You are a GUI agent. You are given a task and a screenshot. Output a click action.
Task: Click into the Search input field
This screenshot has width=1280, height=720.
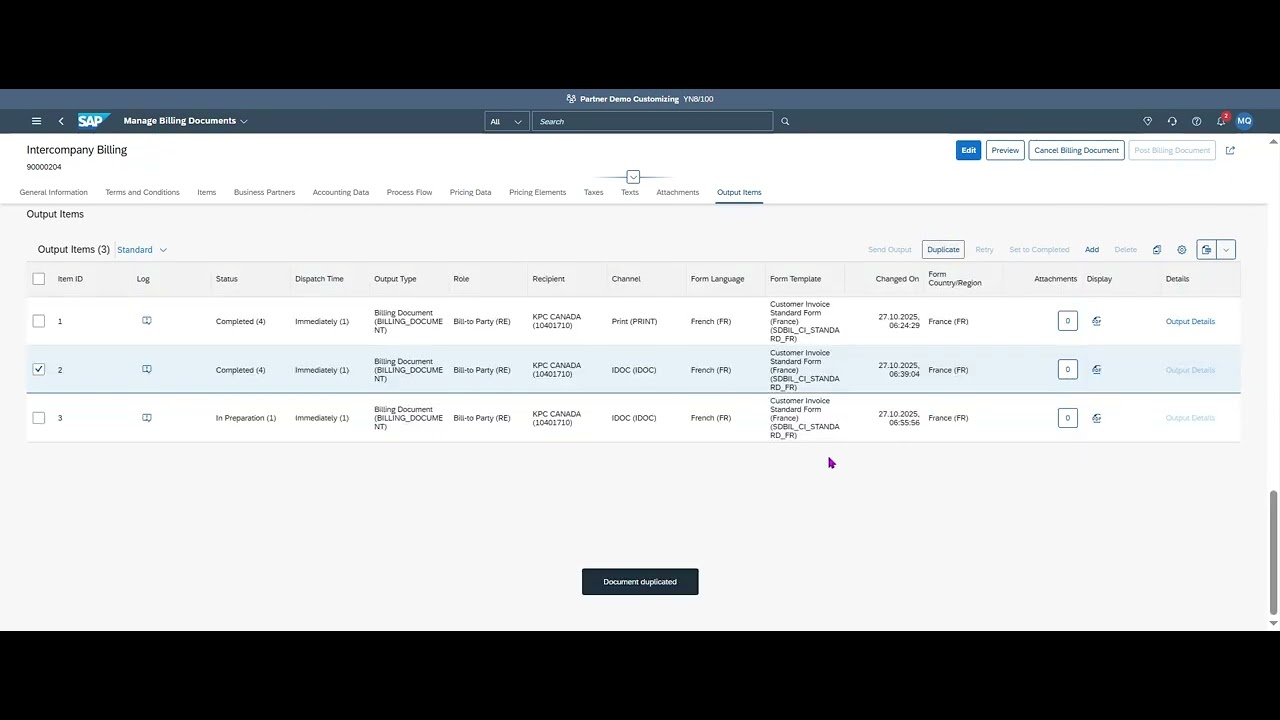652,121
